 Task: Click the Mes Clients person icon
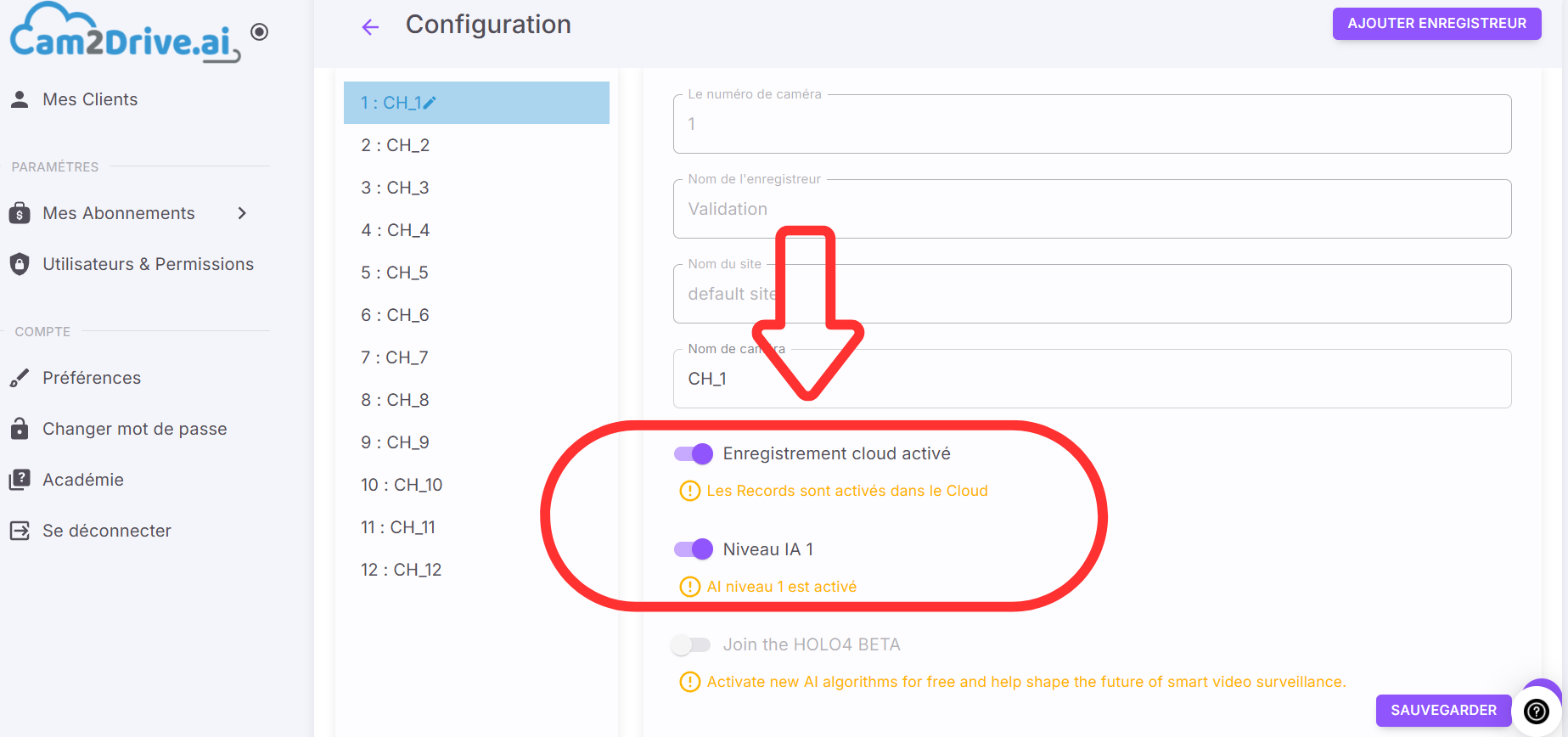(20, 99)
